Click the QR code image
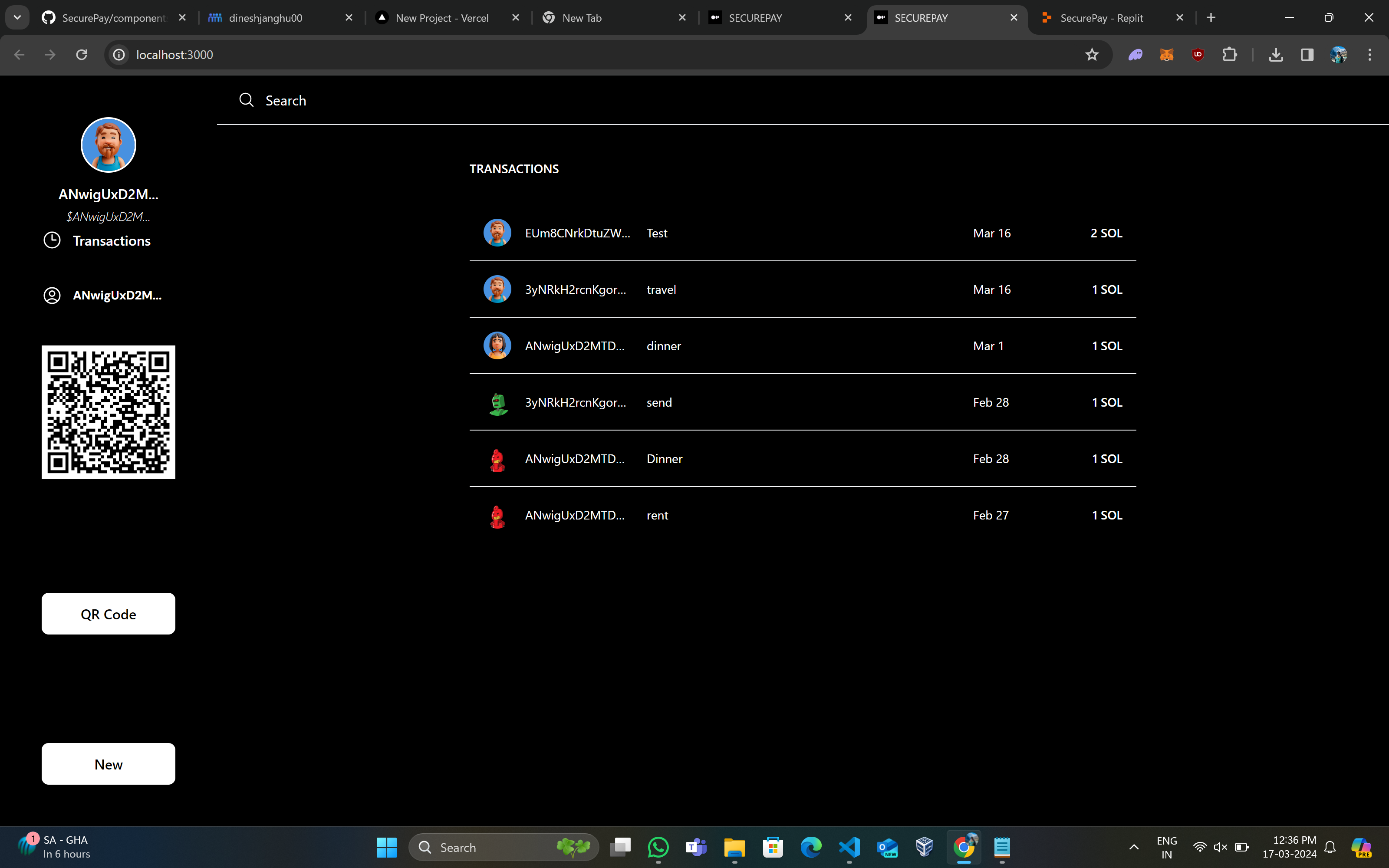Screen dimensions: 1389x868 pyautogui.click(x=109, y=412)
